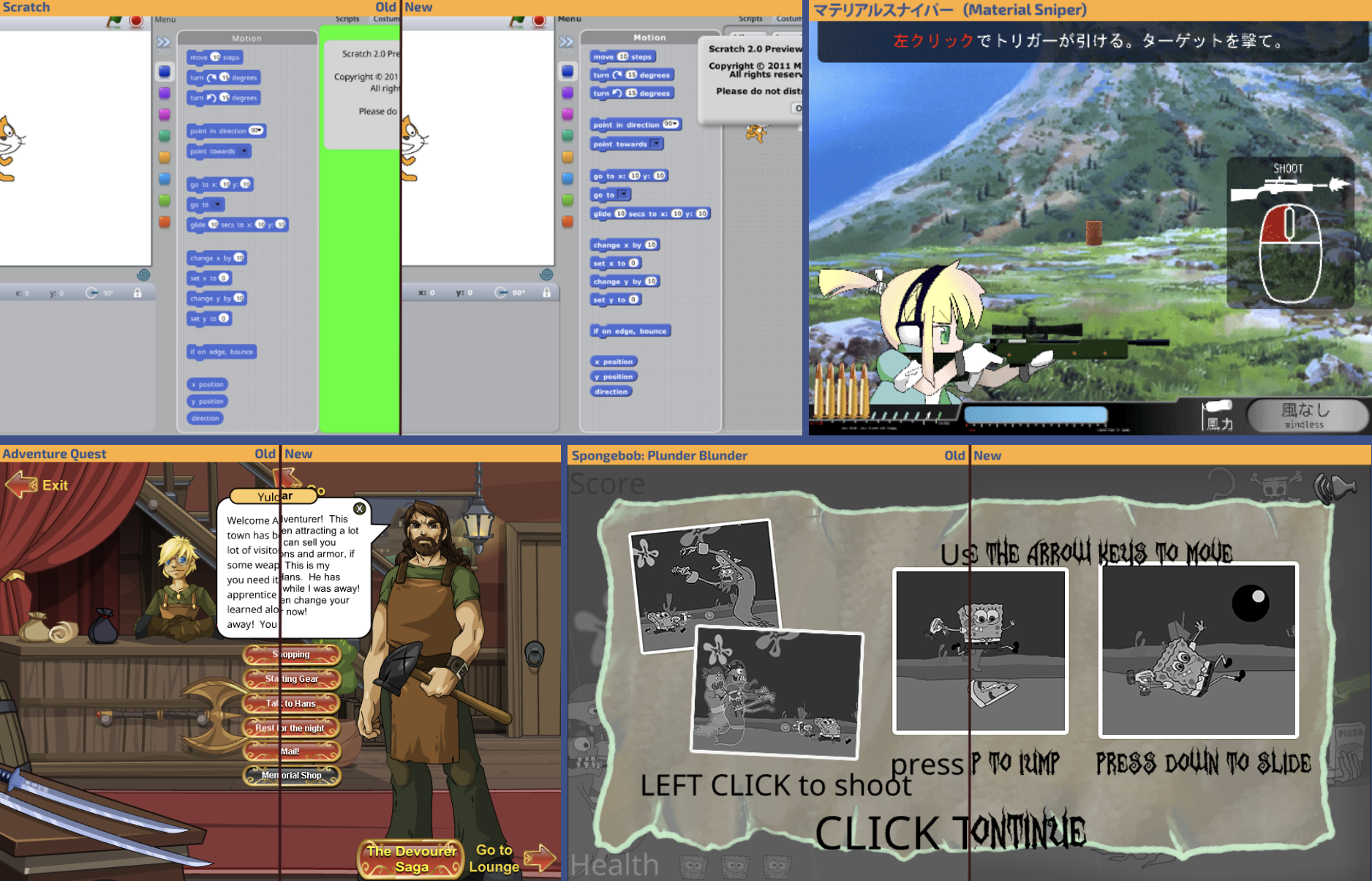Click the red stop button in old Scratch panel
This screenshot has height=881, width=1372.
pos(136,21)
